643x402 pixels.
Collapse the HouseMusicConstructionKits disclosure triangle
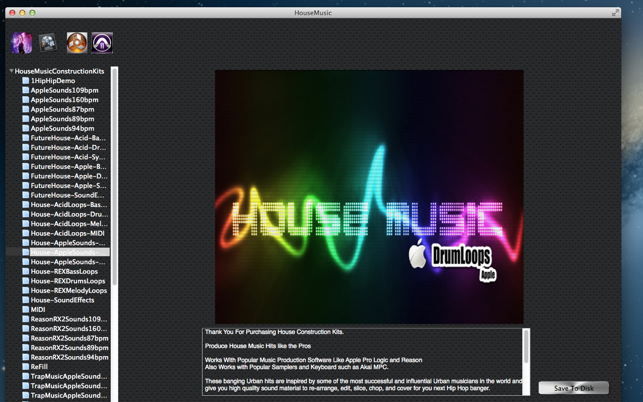tap(11, 71)
